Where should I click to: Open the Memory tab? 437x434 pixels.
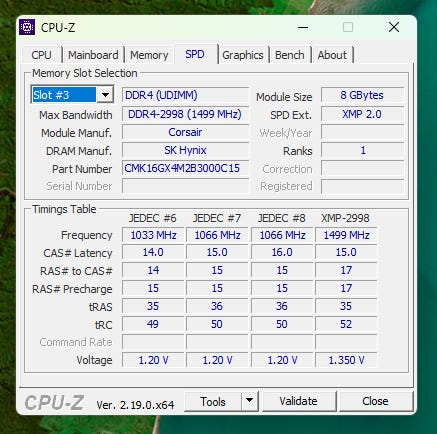coord(149,55)
